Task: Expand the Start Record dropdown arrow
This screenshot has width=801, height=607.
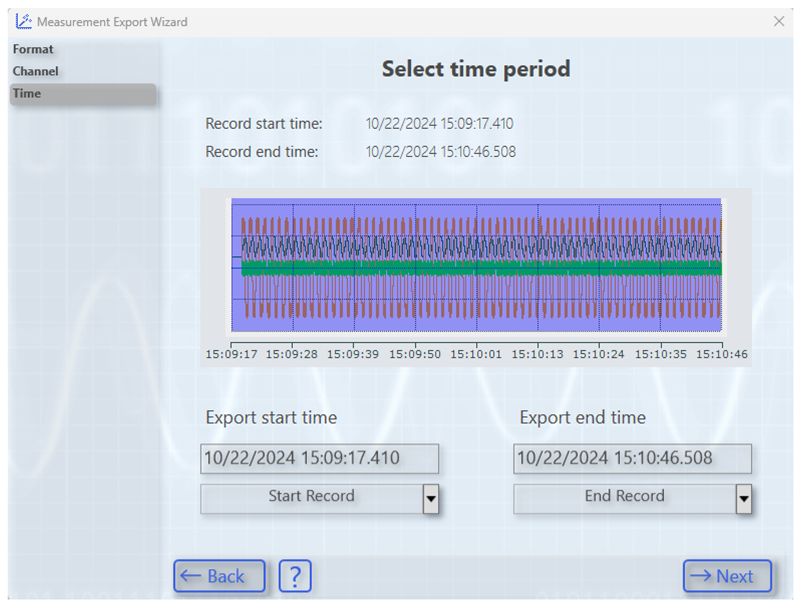Action: tap(431, 497)
